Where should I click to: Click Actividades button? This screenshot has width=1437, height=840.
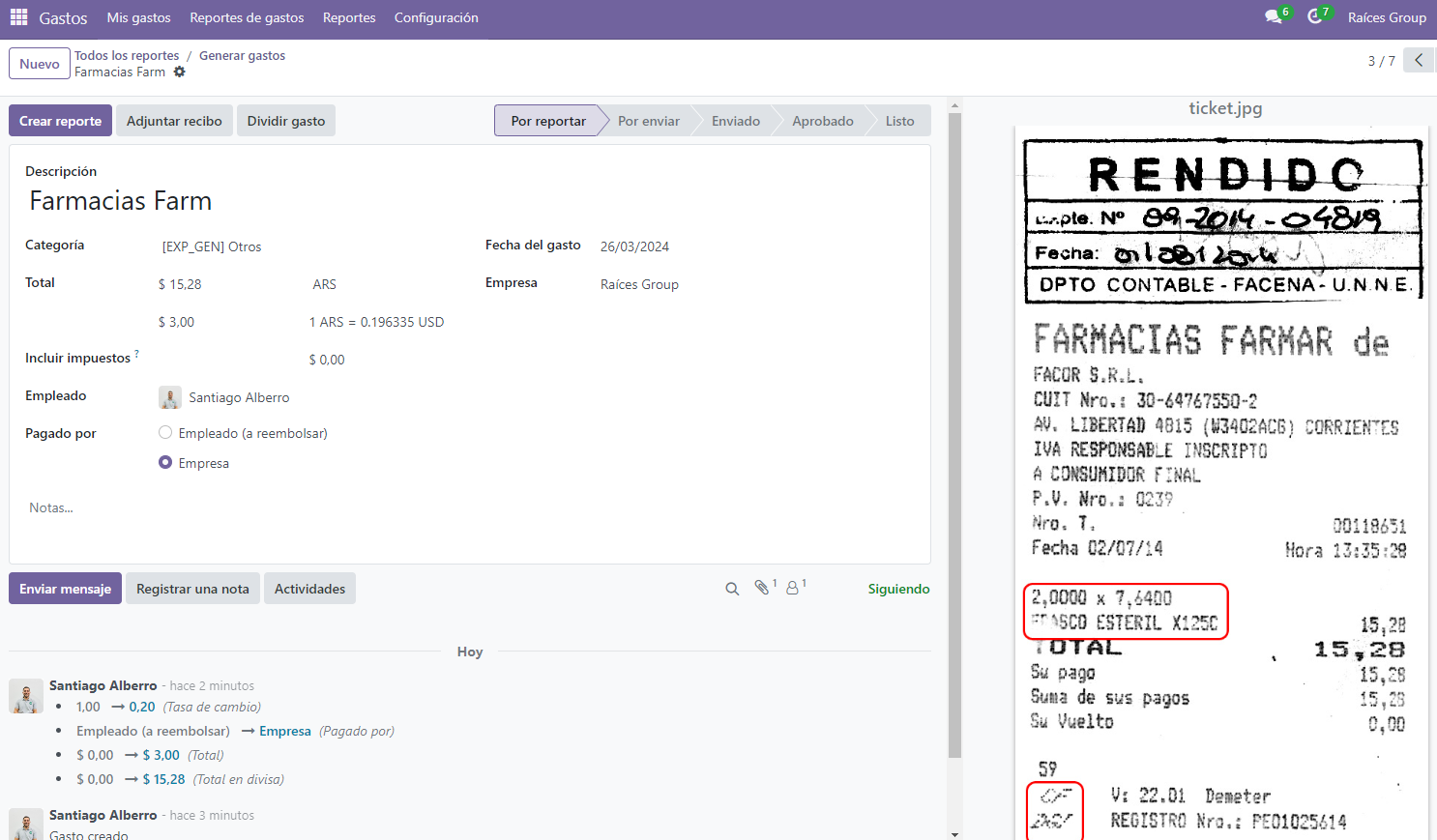[309, 589]
